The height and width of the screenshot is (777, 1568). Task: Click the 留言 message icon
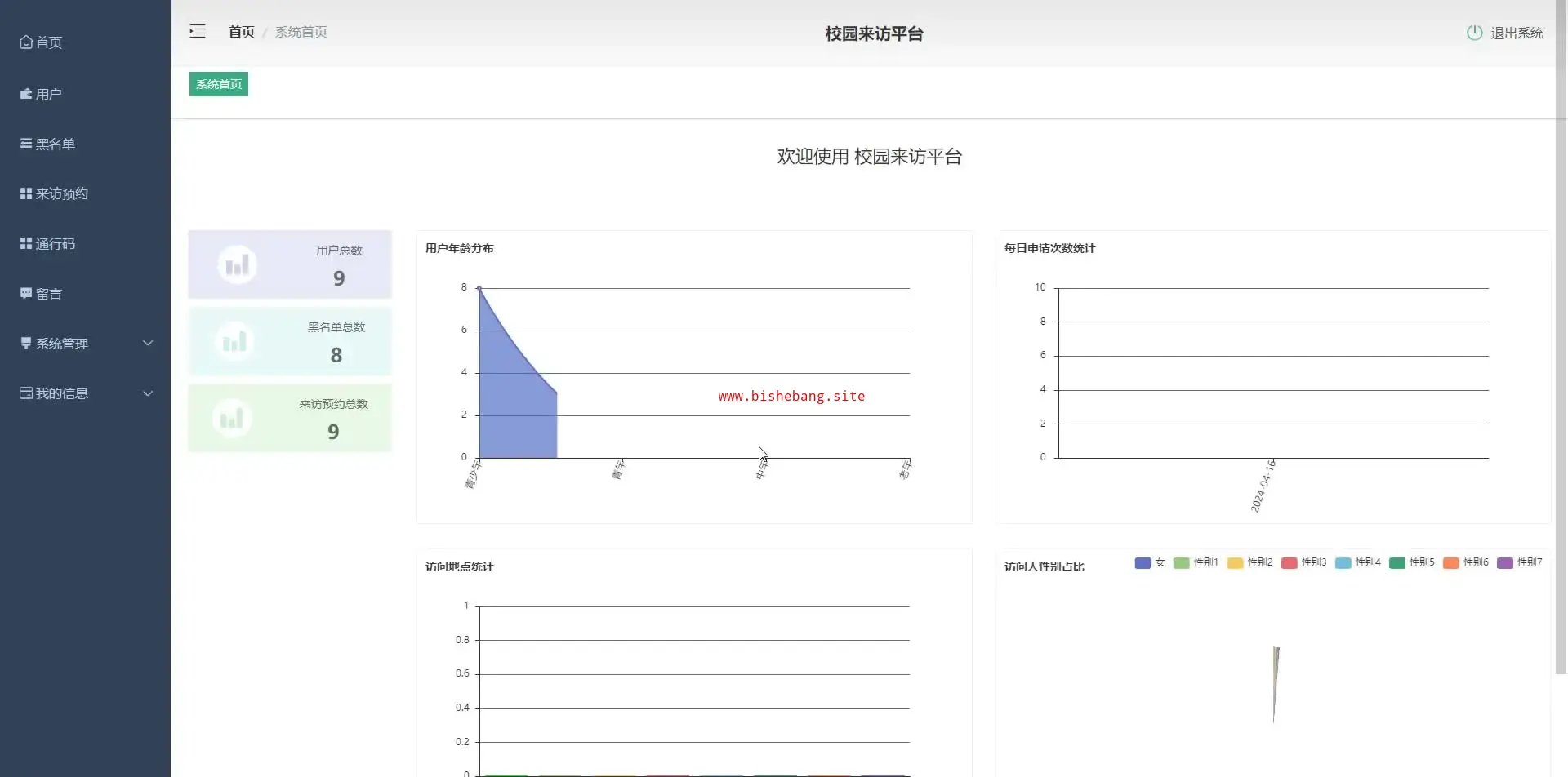[x=26, y=294]
